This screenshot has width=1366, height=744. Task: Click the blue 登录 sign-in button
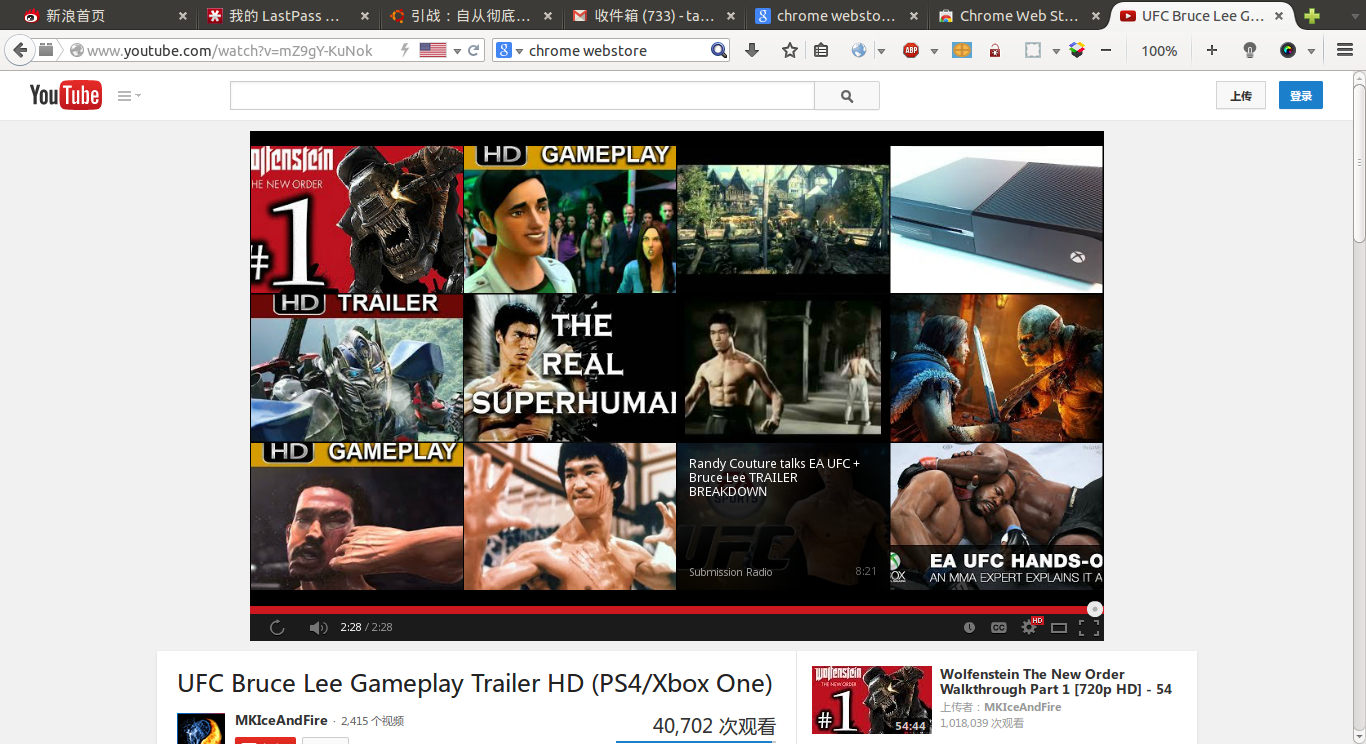tap(1301, 96)
